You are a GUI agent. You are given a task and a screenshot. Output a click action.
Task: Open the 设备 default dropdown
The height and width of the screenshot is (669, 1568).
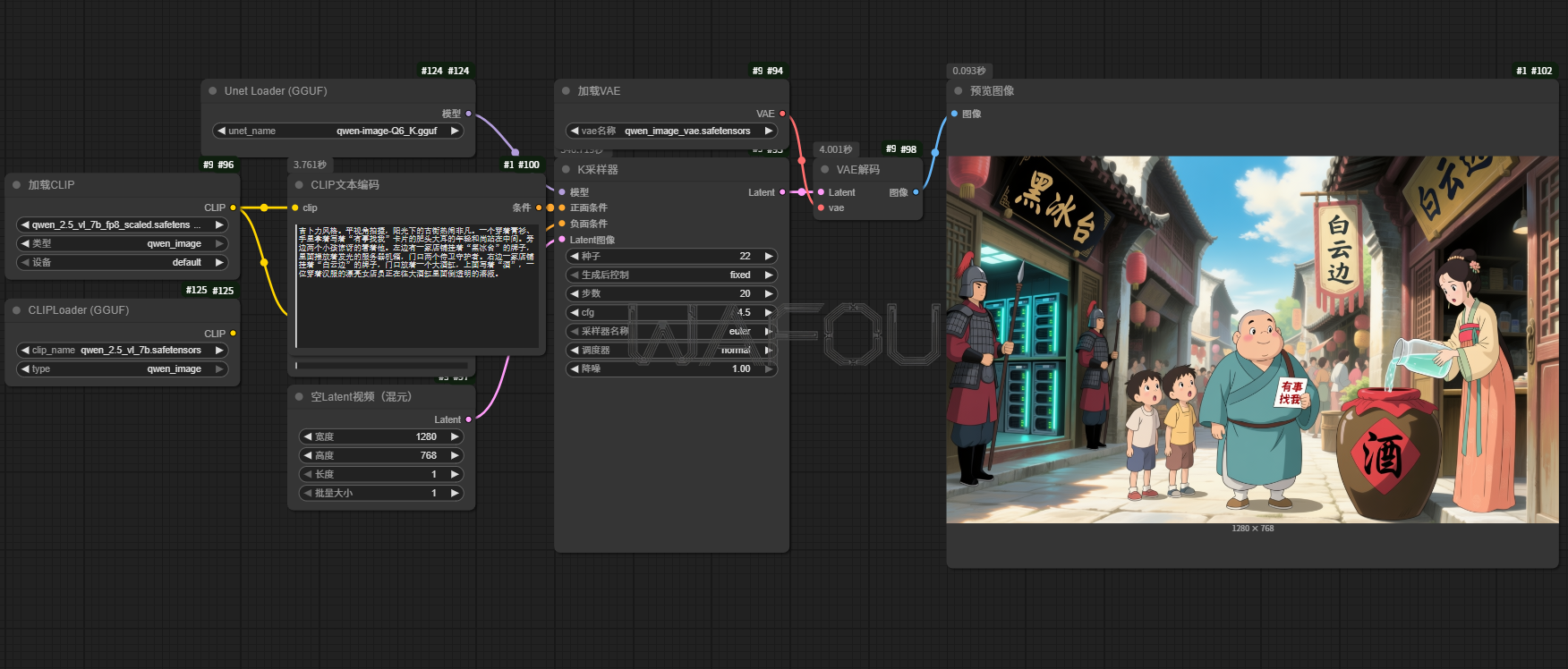click(122, 262)
